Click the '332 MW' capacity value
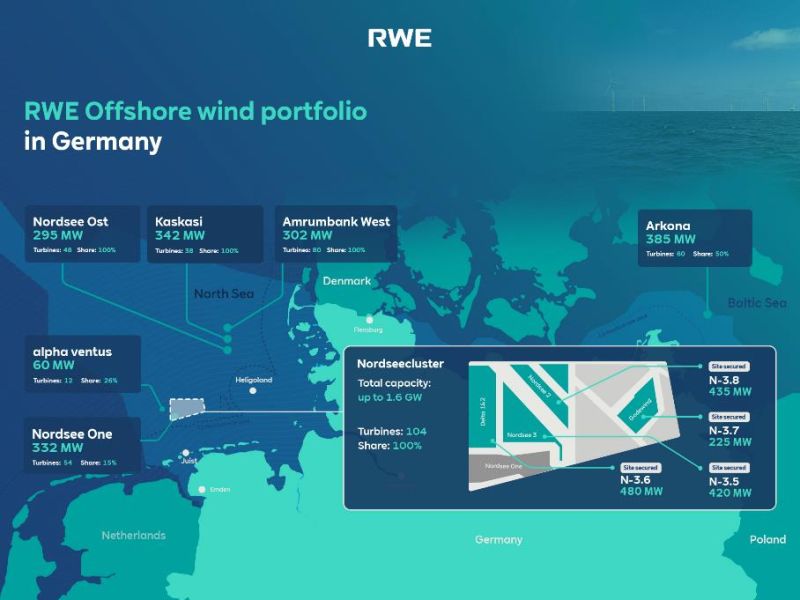 [57, 447]
